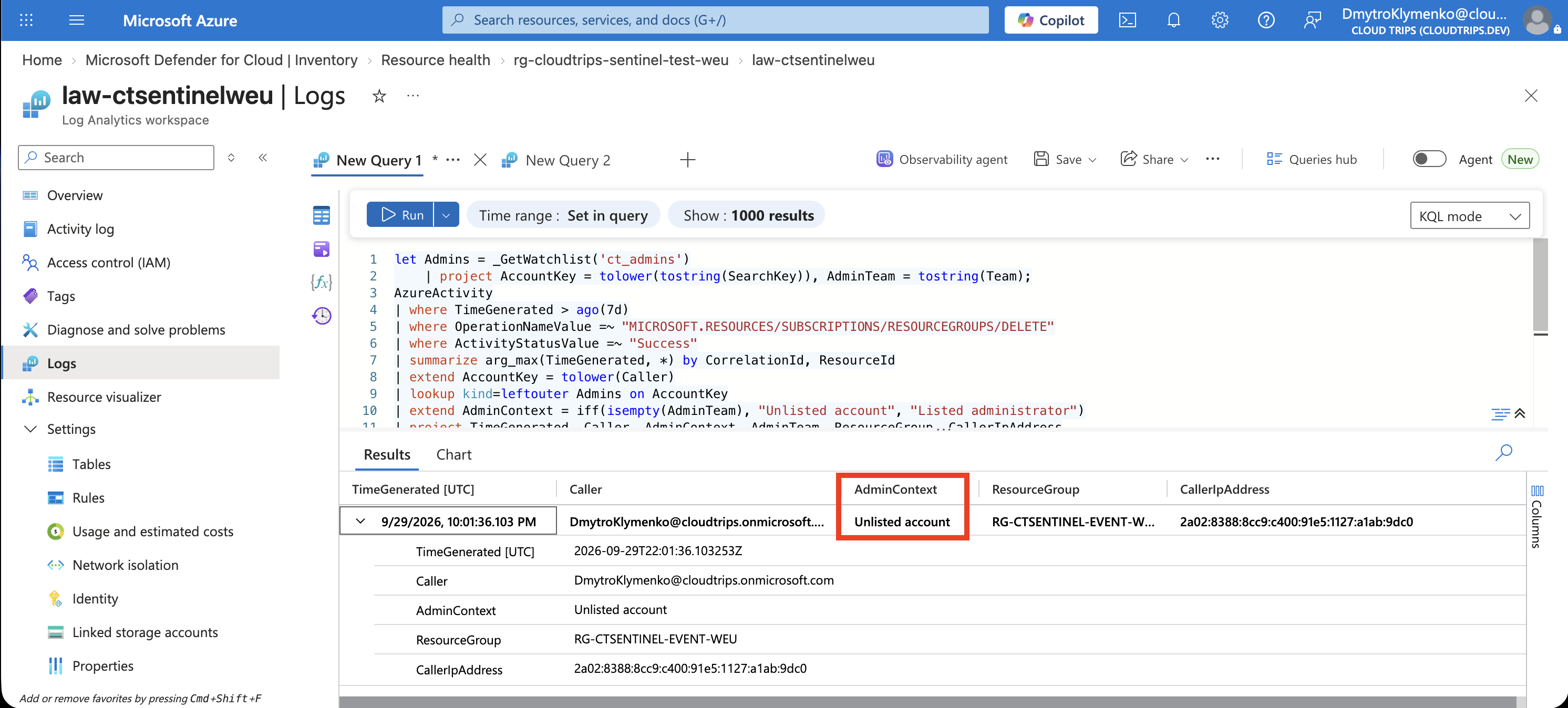Viewport: 1568px width, 708px height.
Task: Click the Copilot button
Action: [1050, 20]
